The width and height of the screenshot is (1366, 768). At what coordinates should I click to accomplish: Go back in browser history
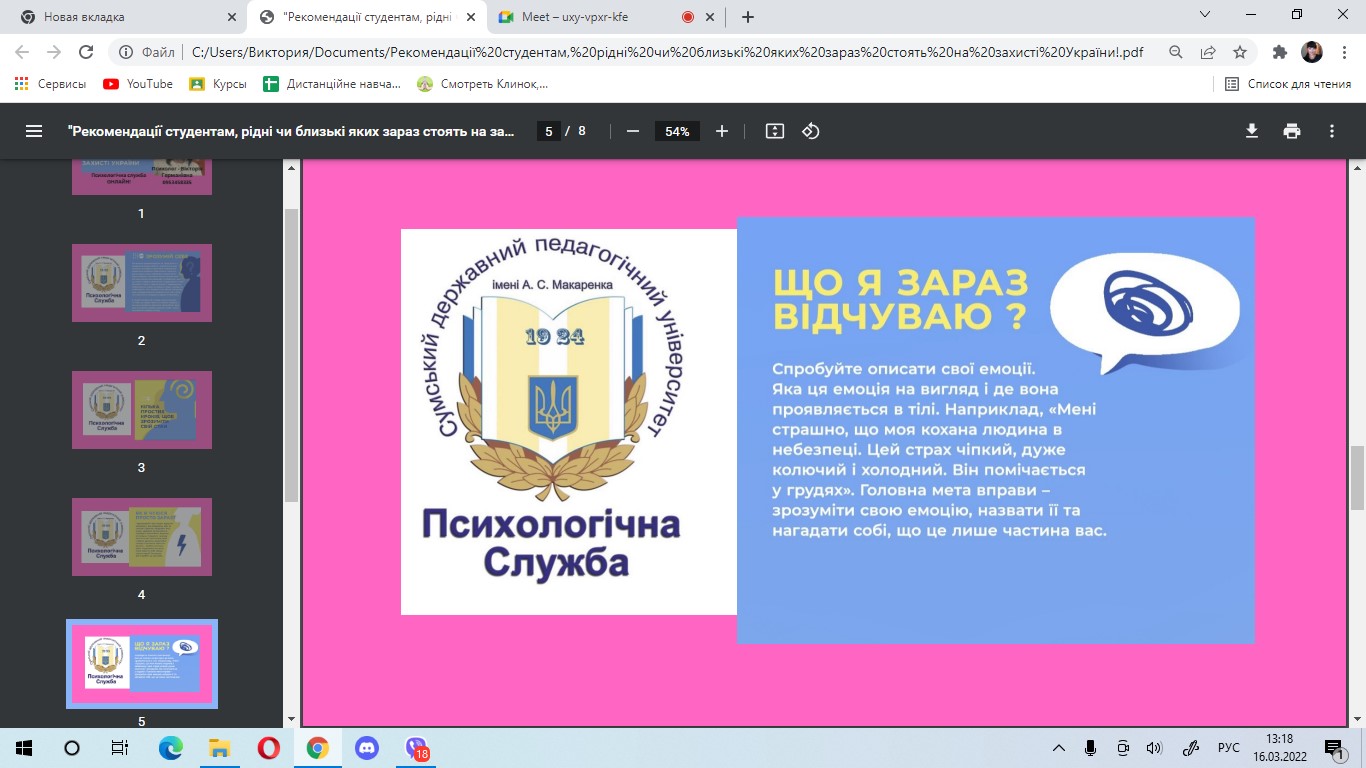(22, 52)
